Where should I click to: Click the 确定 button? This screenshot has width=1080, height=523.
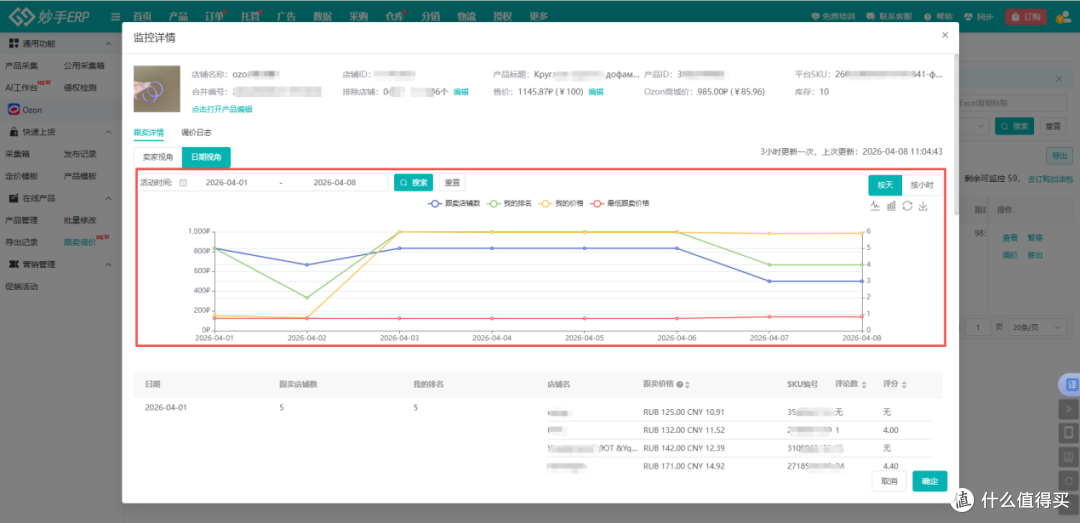(930, 481)
